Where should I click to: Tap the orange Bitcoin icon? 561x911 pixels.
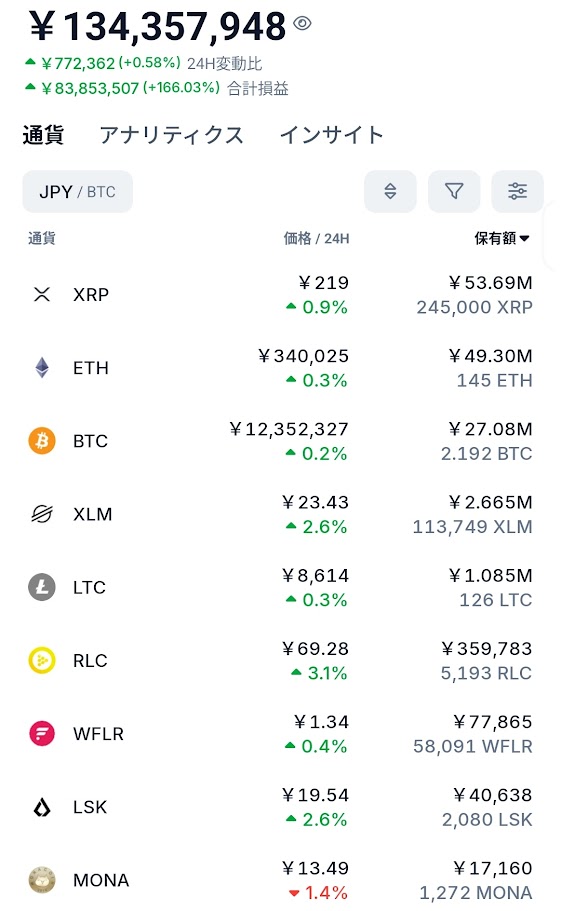pyautogui.click(x=42, y=441)
